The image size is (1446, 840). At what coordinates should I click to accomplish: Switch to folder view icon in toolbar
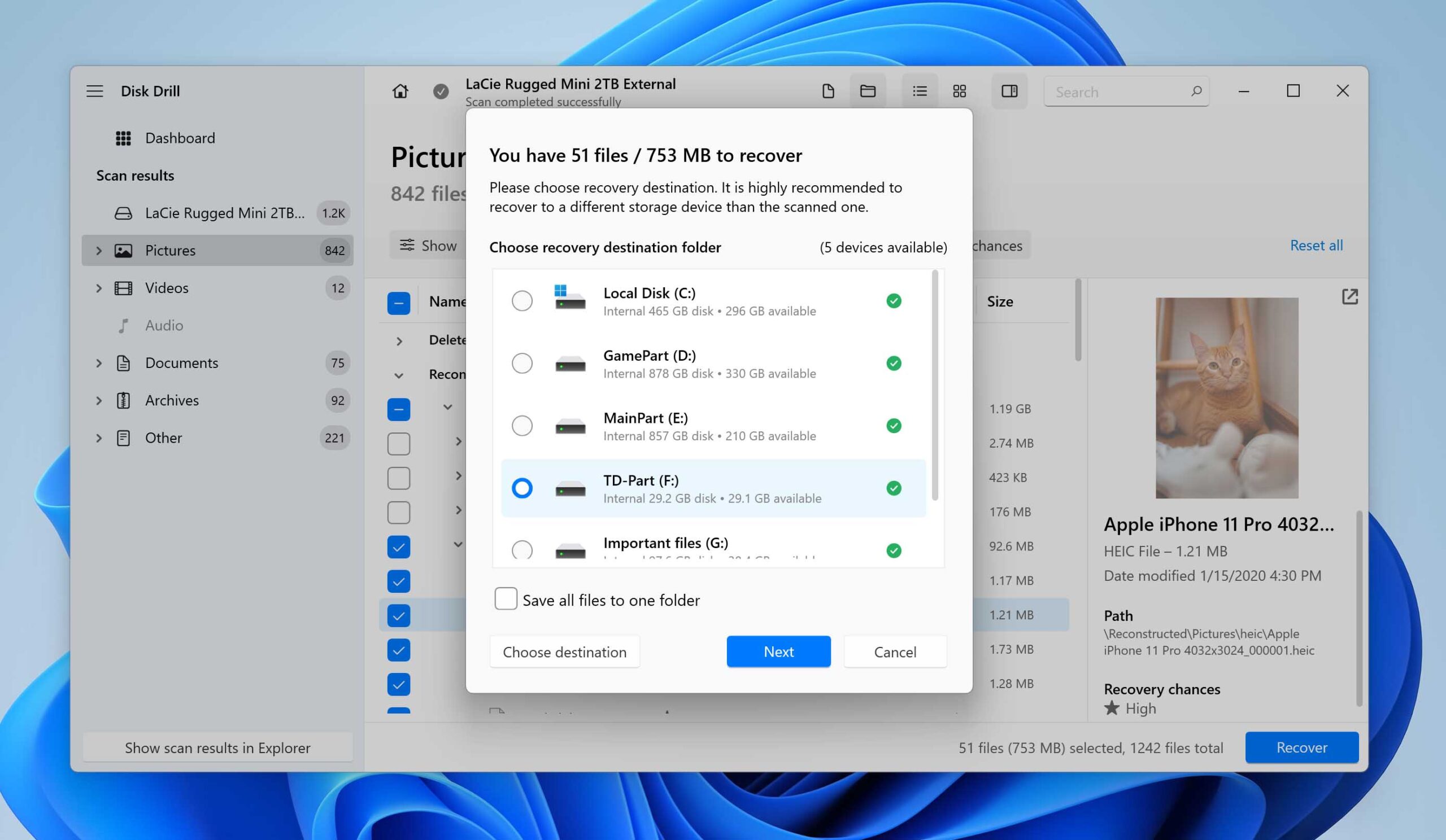[x=868, y=91]
